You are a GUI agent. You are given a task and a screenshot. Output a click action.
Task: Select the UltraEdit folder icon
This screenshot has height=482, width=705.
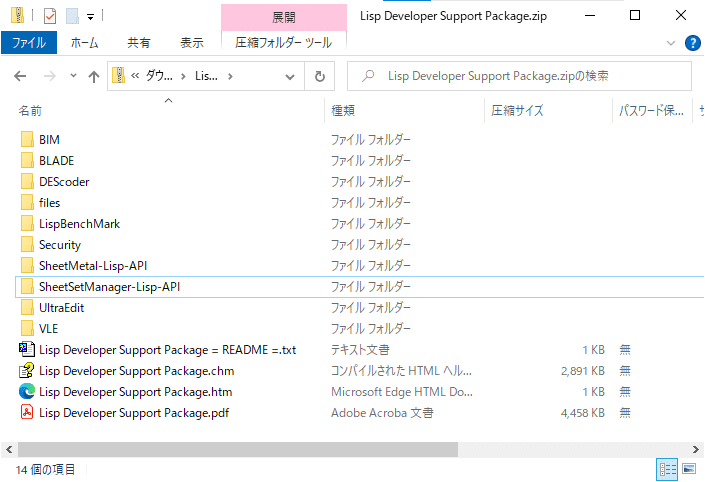tap(27, 308)
